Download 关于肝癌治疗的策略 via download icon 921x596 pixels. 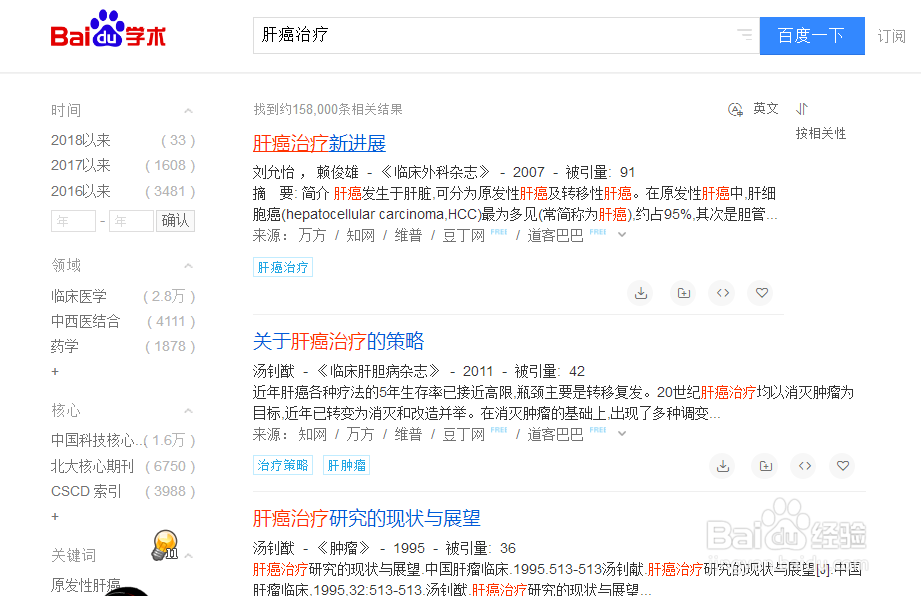tap(723, 466)
